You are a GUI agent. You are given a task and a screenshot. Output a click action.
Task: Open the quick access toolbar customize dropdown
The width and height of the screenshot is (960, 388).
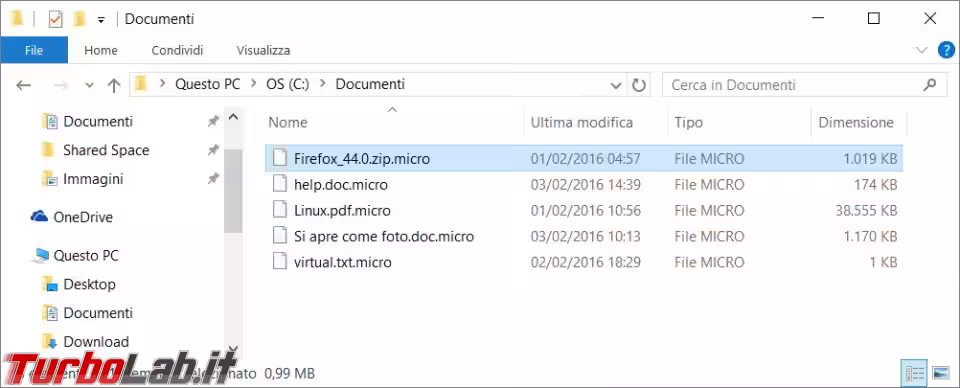point(101,20)
